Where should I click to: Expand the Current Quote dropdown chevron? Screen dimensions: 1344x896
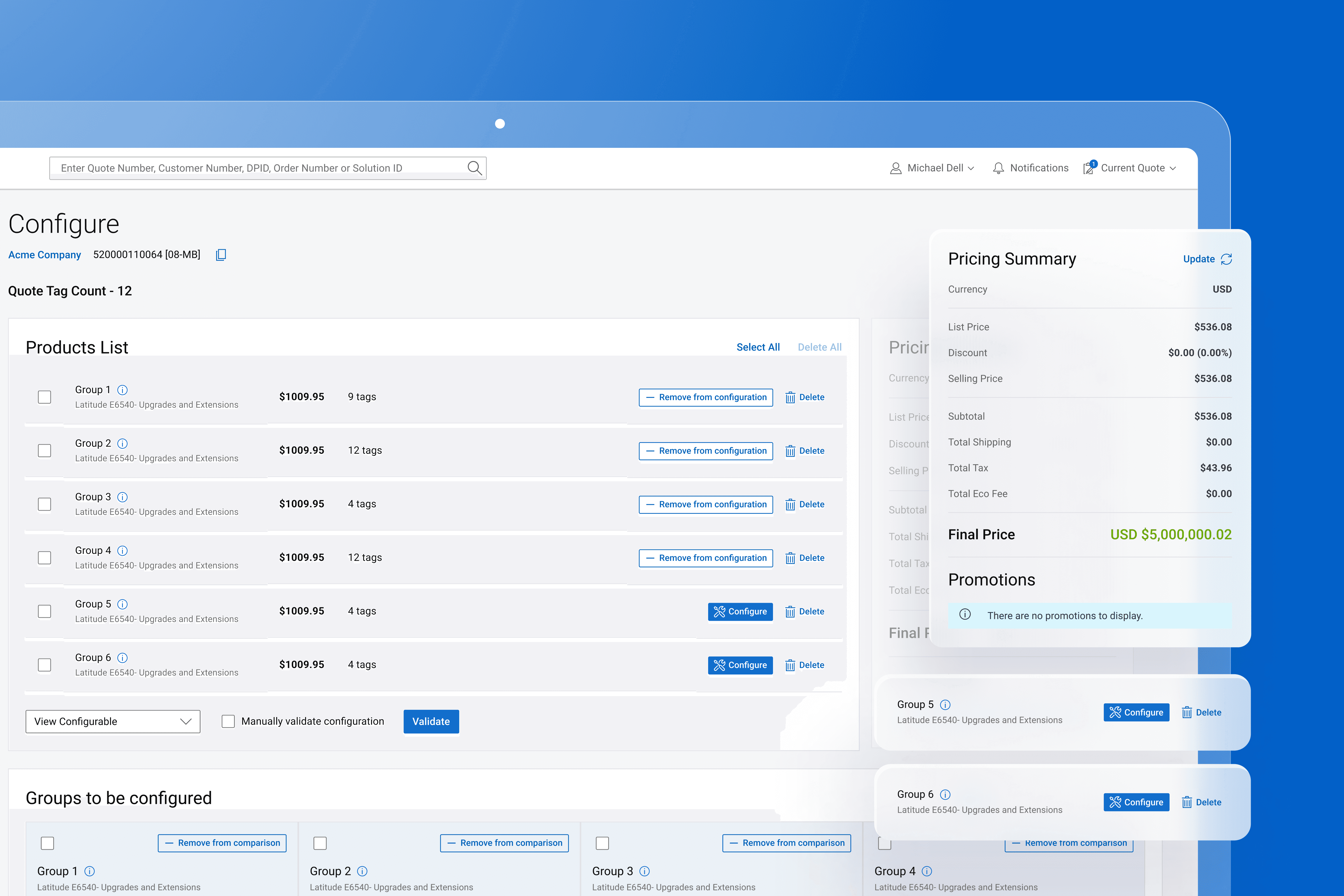[1173, 169]
